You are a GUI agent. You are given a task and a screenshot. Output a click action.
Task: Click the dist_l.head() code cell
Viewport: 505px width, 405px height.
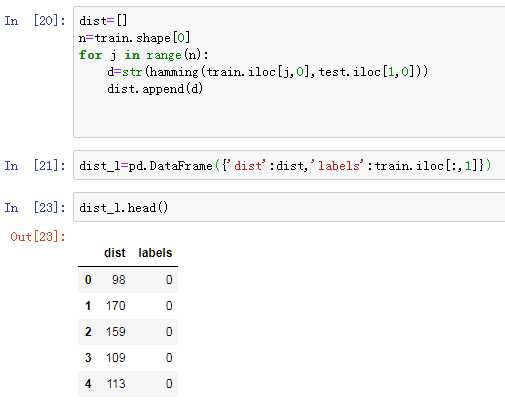pos(289,207)
